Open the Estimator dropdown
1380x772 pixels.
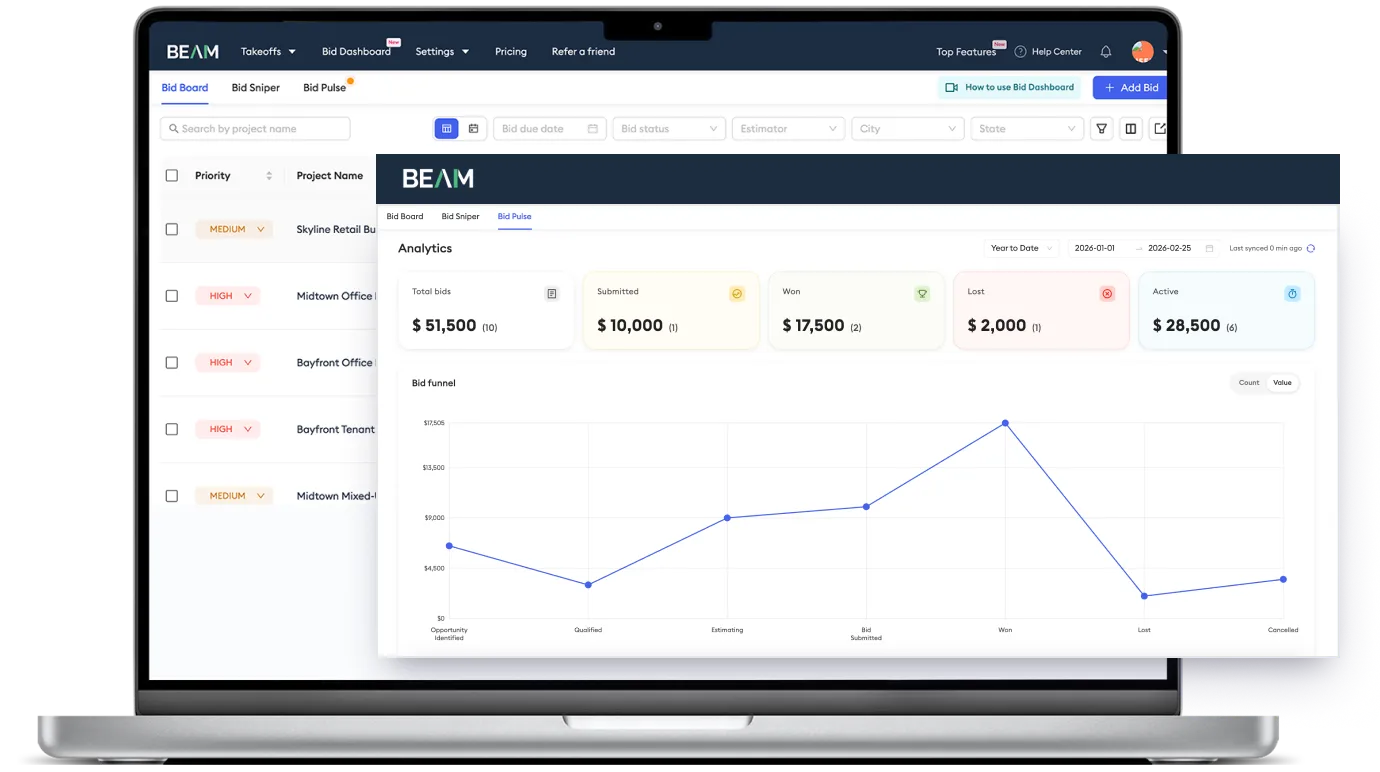click(789, 129)
